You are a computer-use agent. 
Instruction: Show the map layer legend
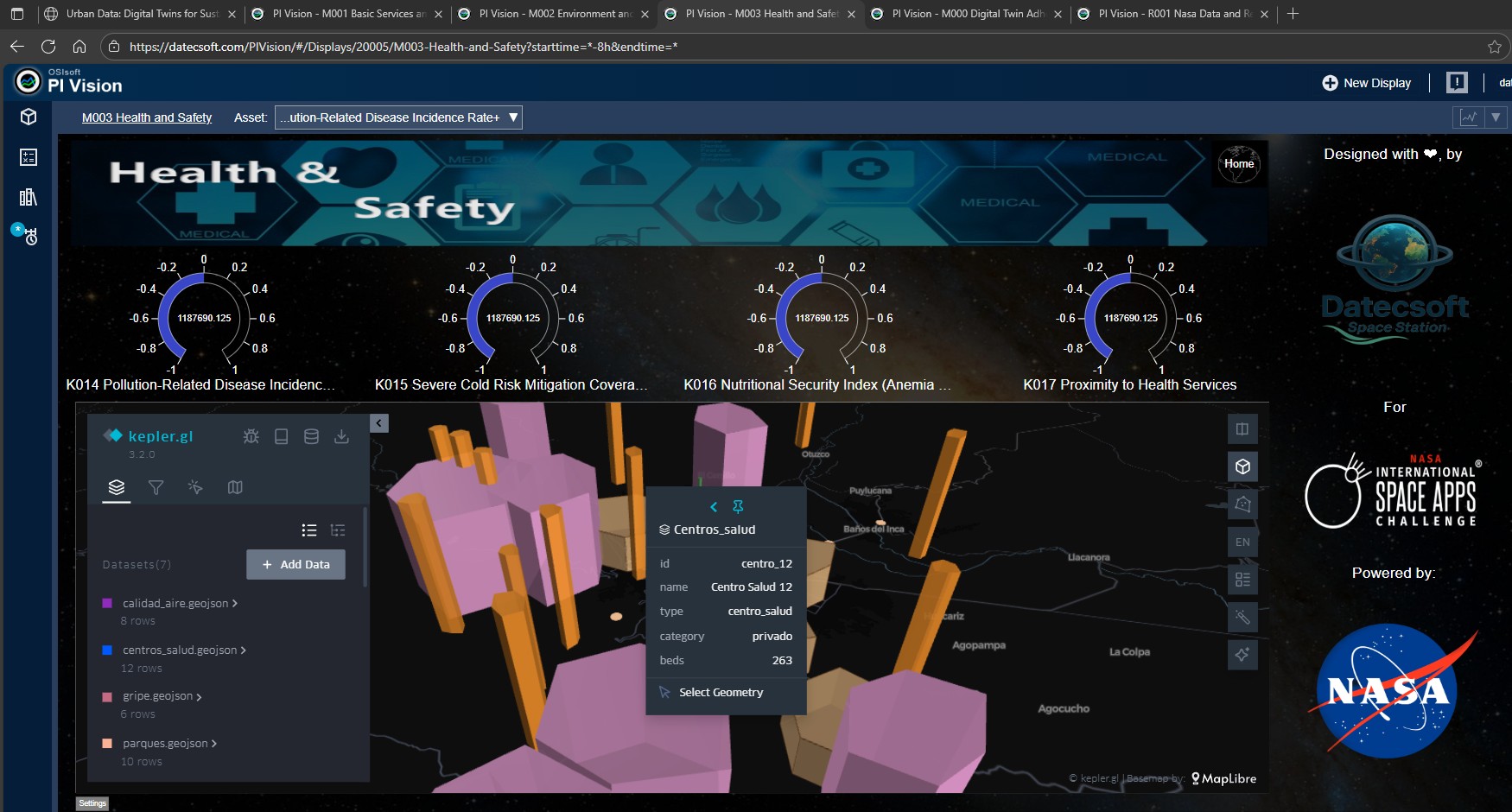1242,580
